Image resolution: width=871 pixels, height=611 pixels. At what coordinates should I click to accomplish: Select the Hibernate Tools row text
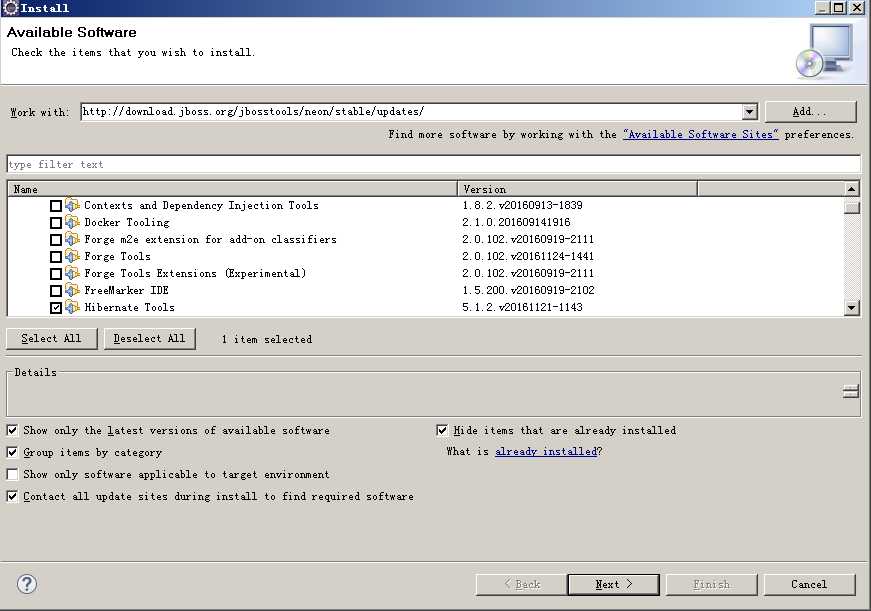pos(129,307)
